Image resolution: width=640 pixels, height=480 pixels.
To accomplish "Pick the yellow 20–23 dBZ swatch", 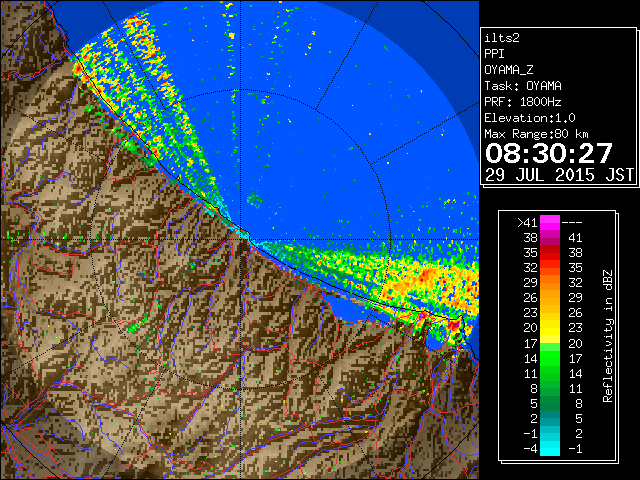I will (550, 328).
